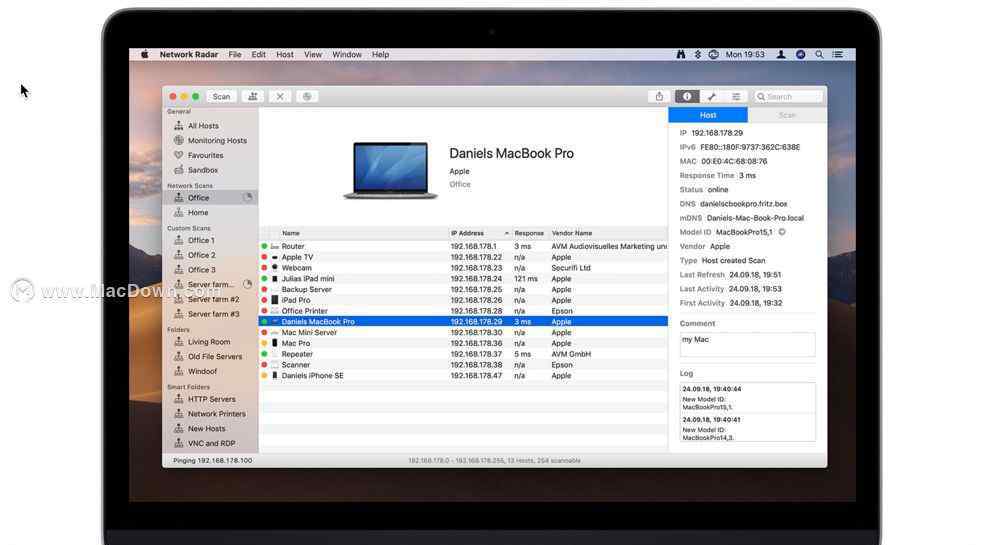This screenshot has height=545, width=986.
Task: Open the Help menu
Action: click(380, 55)
